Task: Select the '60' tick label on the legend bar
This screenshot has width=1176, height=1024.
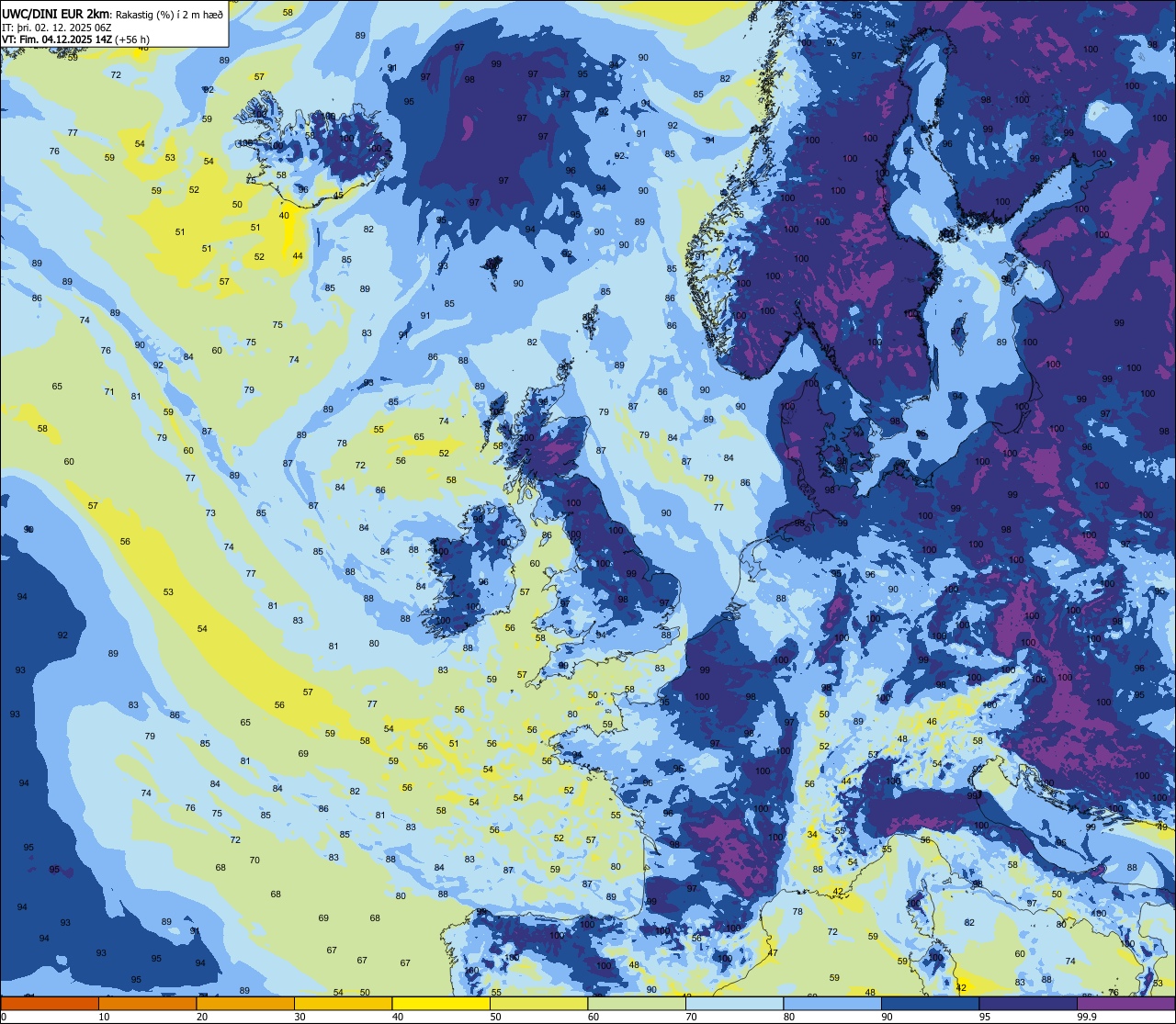Action: (594, 1017)
